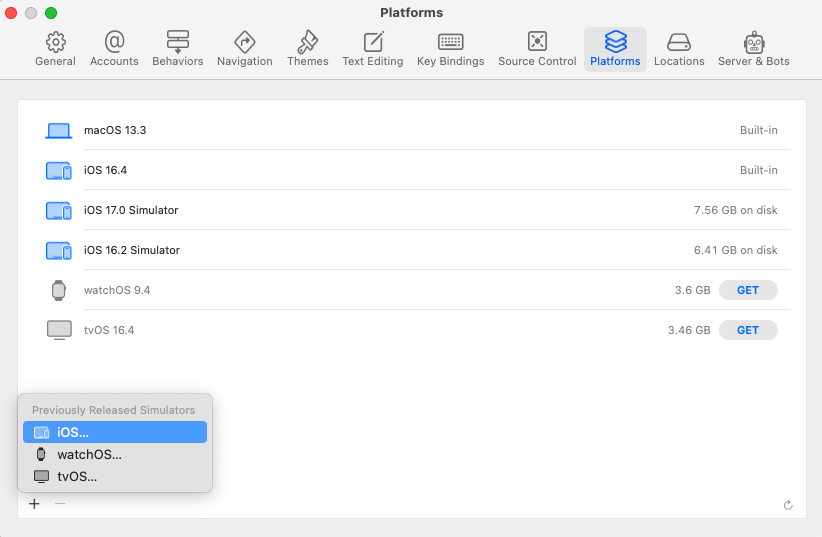
Task: Get the tvOS 16.4 platform
Action: click(x=748, y=330)
